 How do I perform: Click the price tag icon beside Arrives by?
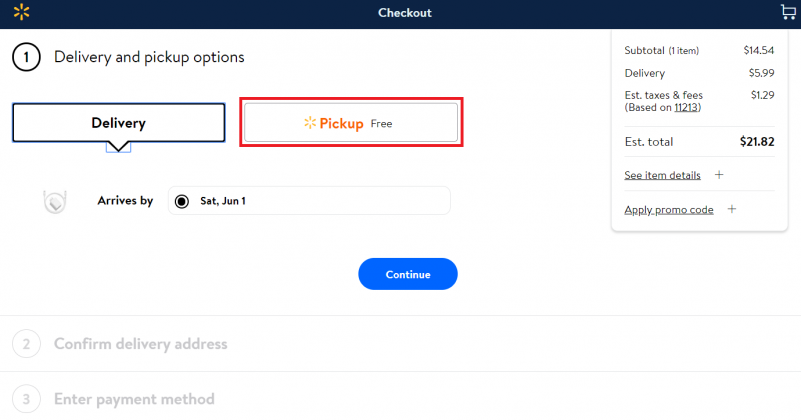pyautogui.click(x=55, y=201)
